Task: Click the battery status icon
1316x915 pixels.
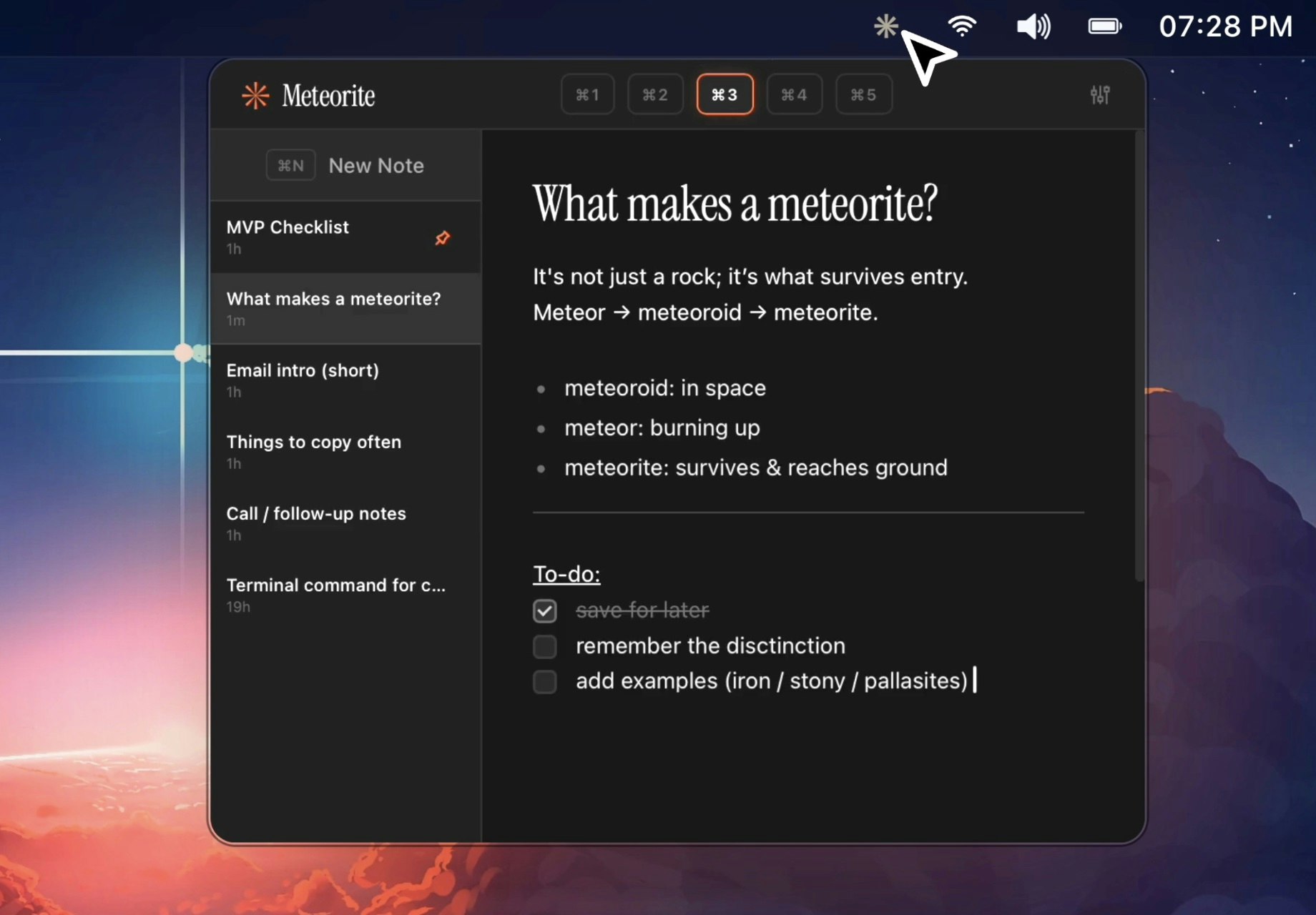Action: 1104,26
